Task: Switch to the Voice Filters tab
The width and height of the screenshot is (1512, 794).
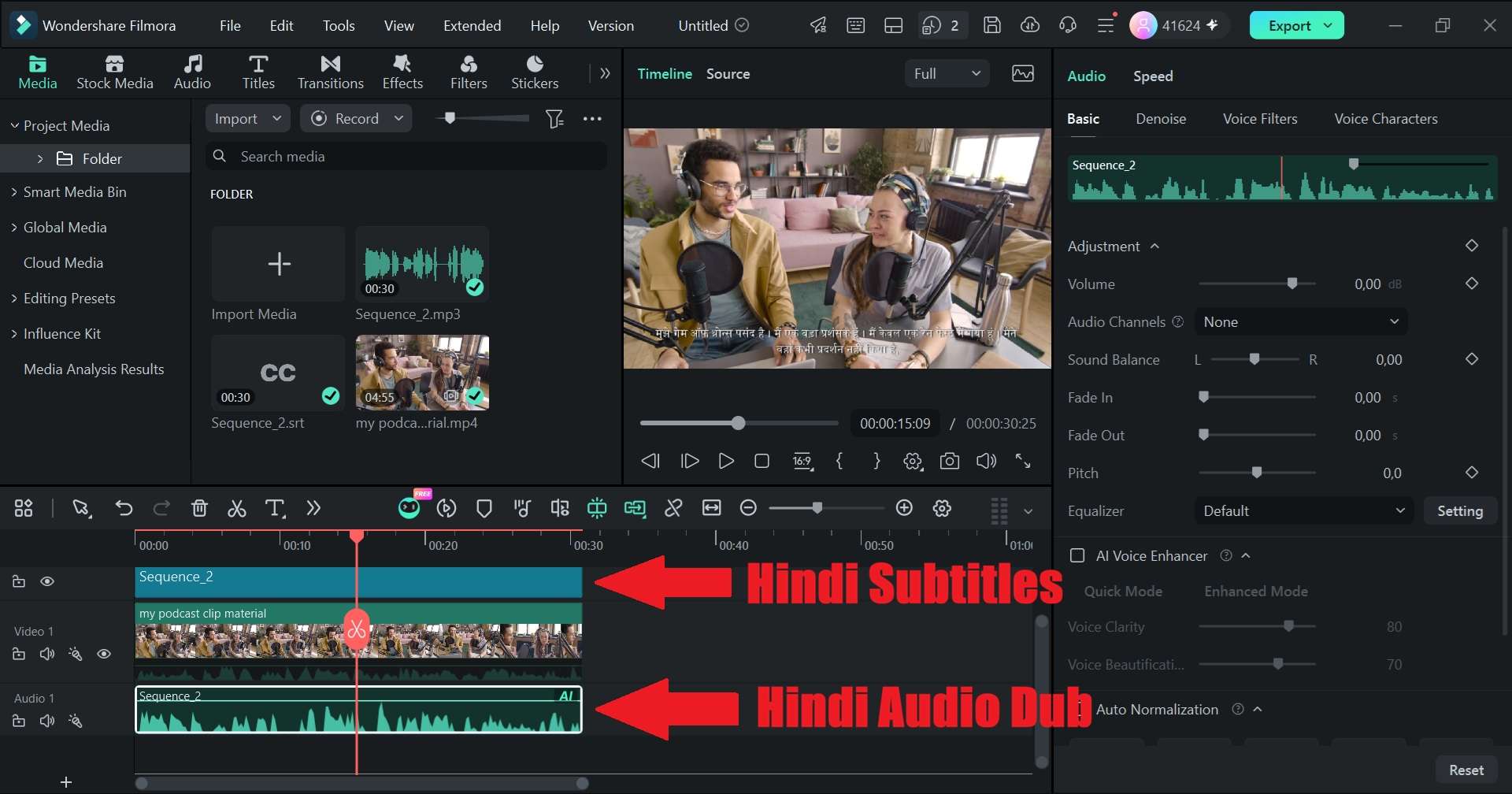Action: pyautogui.click(x=1260, y=119)
